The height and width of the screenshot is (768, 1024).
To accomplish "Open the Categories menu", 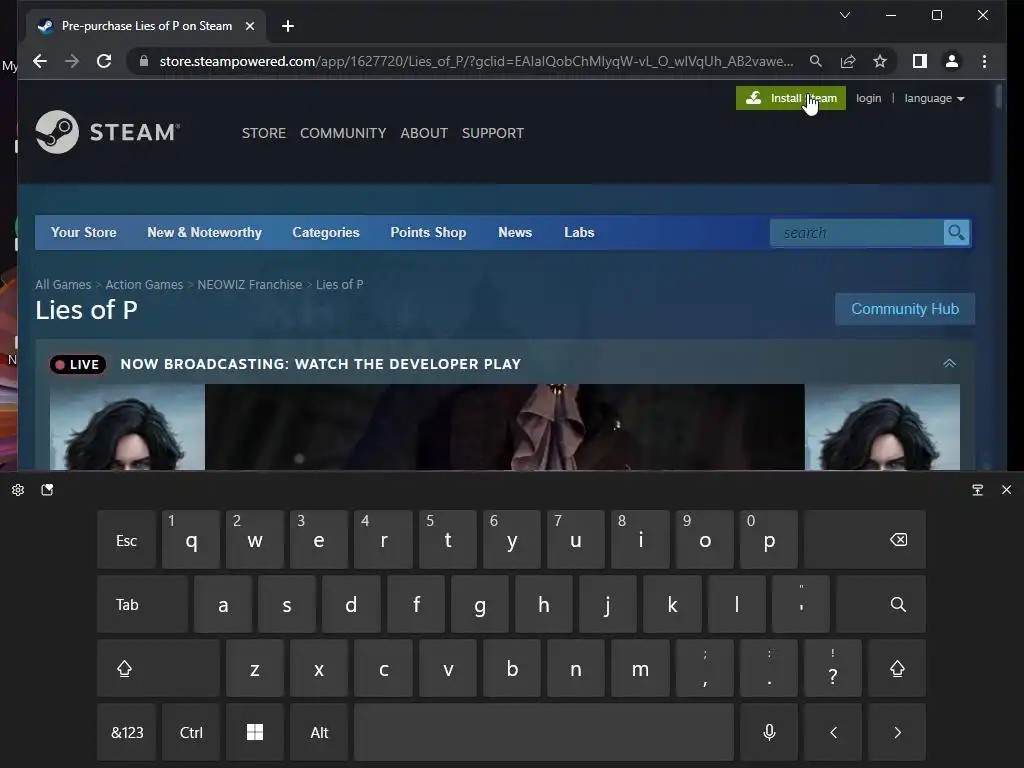I will 326,232.
